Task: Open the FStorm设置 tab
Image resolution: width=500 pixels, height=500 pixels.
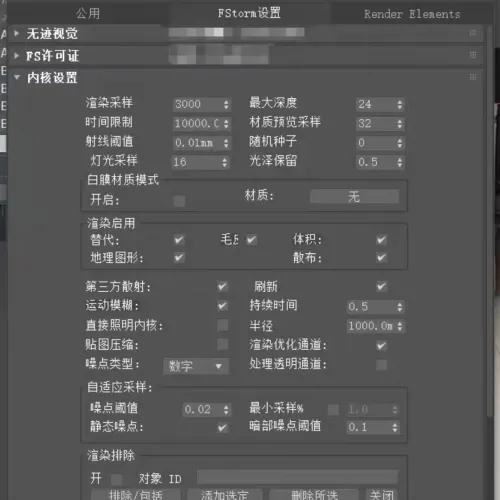Action: [x=249, y=14]
